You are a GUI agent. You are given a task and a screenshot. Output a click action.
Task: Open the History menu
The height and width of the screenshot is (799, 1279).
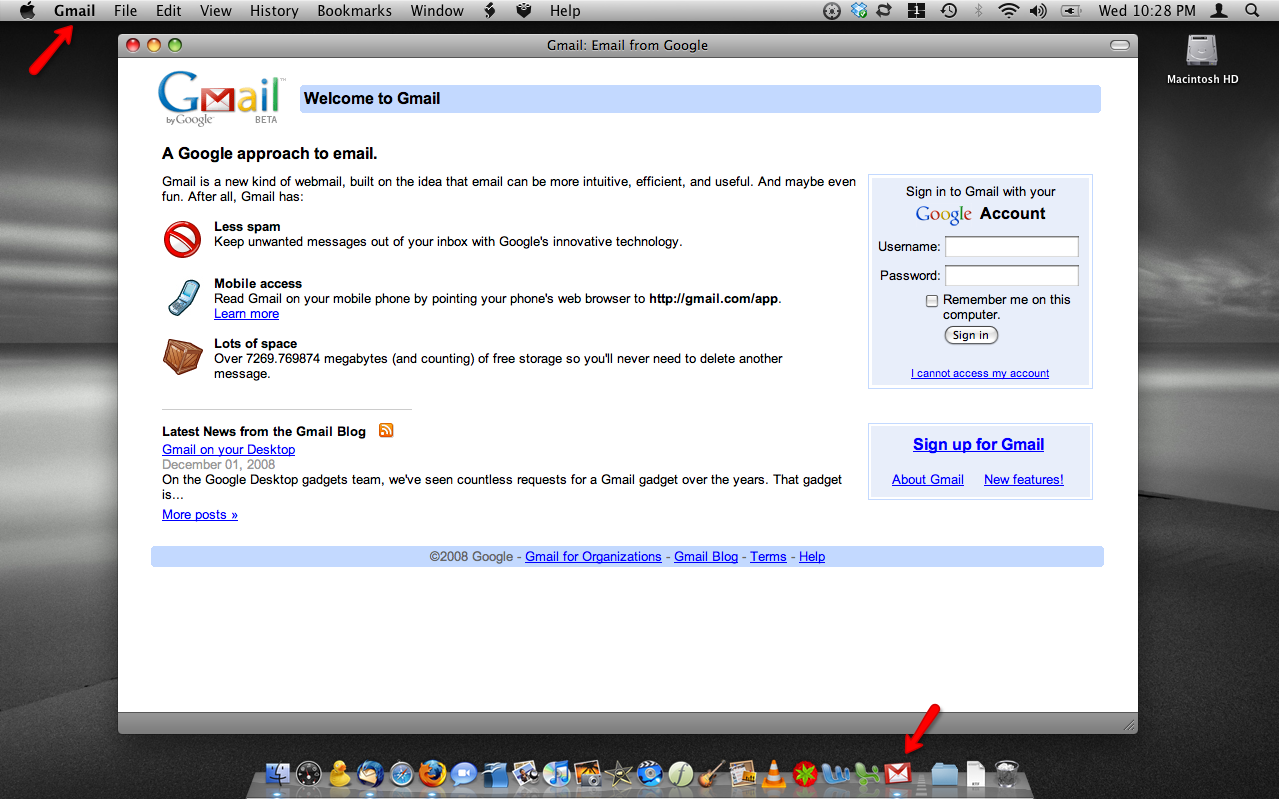point(274,10)
